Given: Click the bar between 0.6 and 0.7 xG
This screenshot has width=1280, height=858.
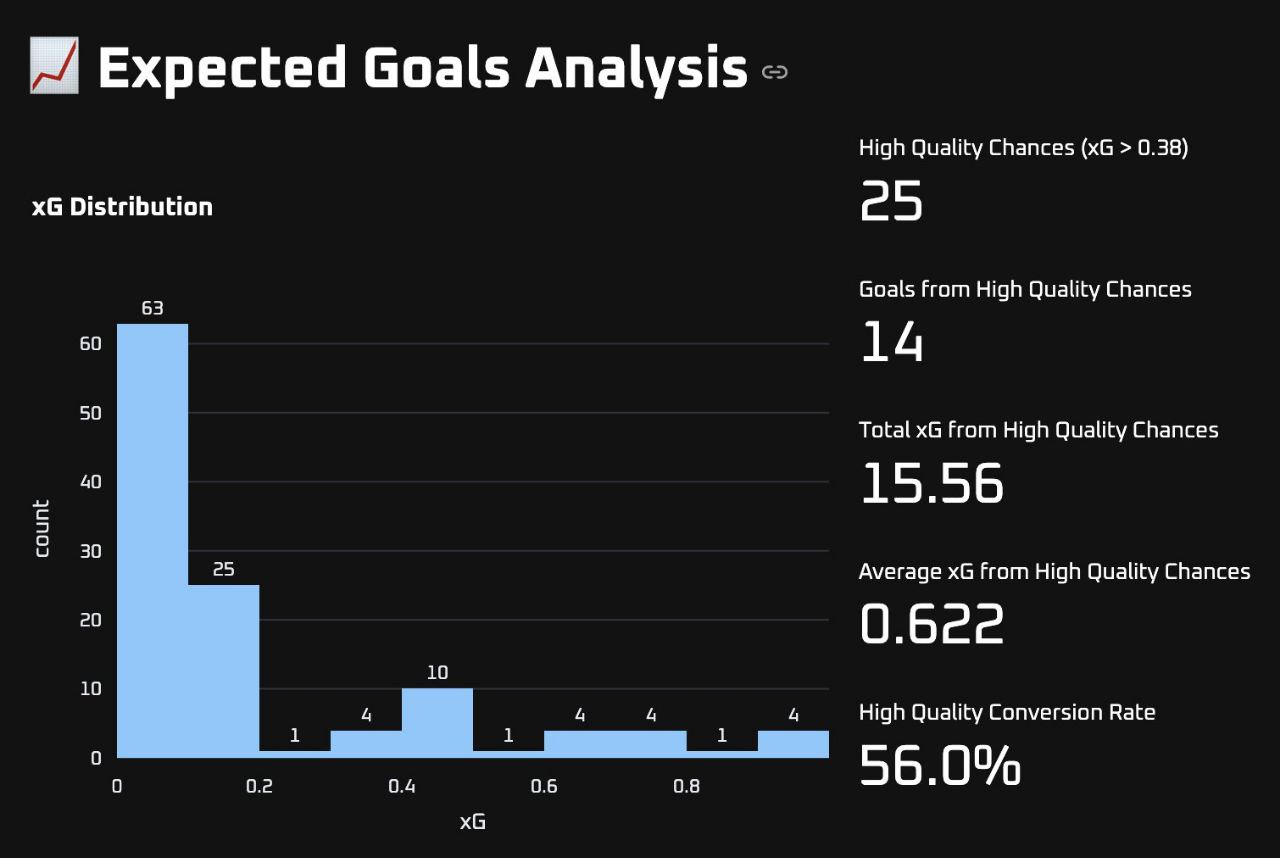Looking at the screenshot, I should point(579,744).
